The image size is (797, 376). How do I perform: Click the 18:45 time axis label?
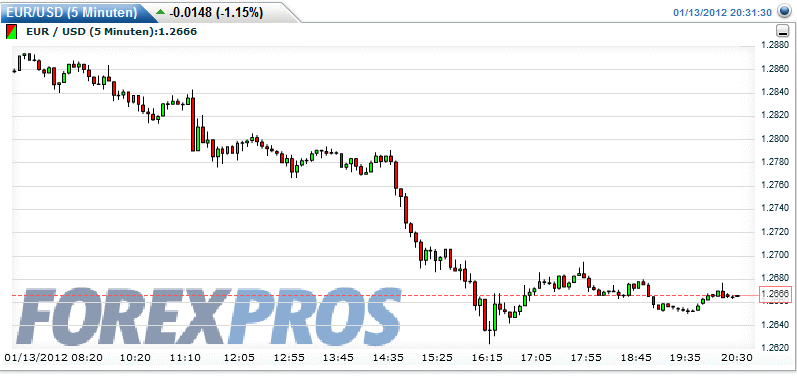click(635, 358)
